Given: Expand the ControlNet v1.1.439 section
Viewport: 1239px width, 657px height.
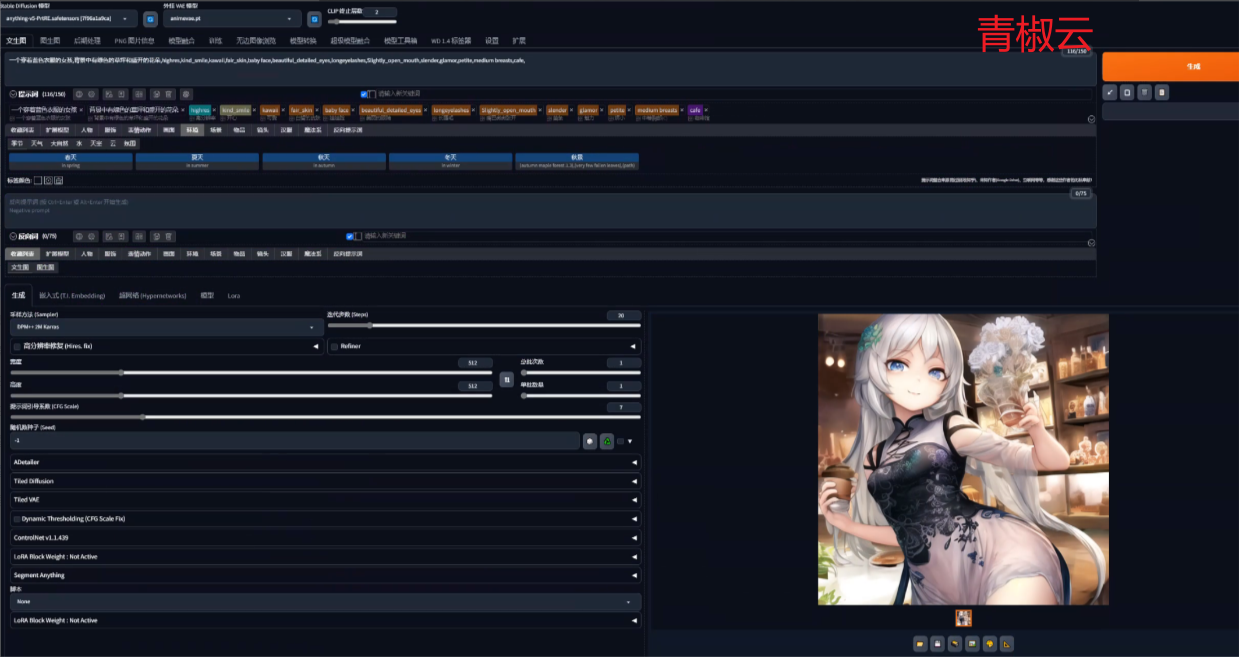Looking at the screenshot, I should click(x=325, y=538).
